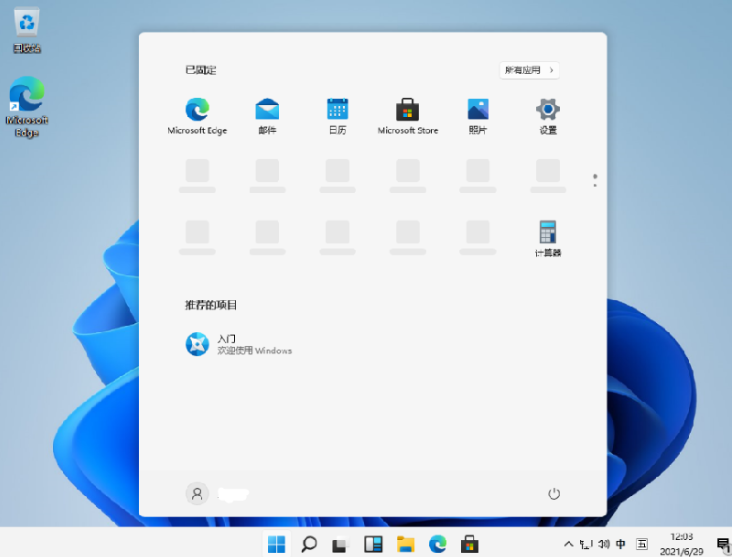Screen dimensions: 732x557
Task: Click the power button icon
Action: pos(554,494)
